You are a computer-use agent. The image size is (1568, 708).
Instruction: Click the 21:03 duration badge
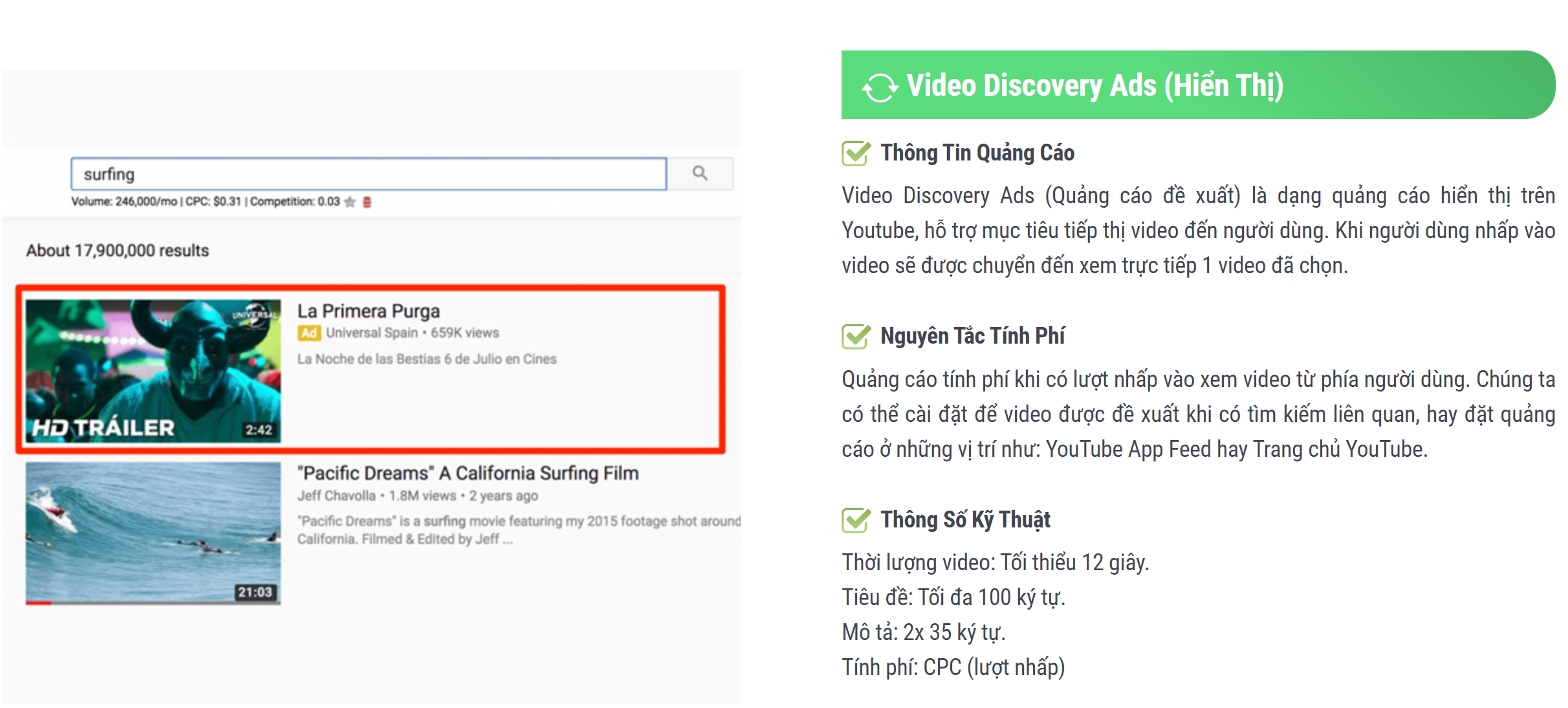(x=254, y=592)
